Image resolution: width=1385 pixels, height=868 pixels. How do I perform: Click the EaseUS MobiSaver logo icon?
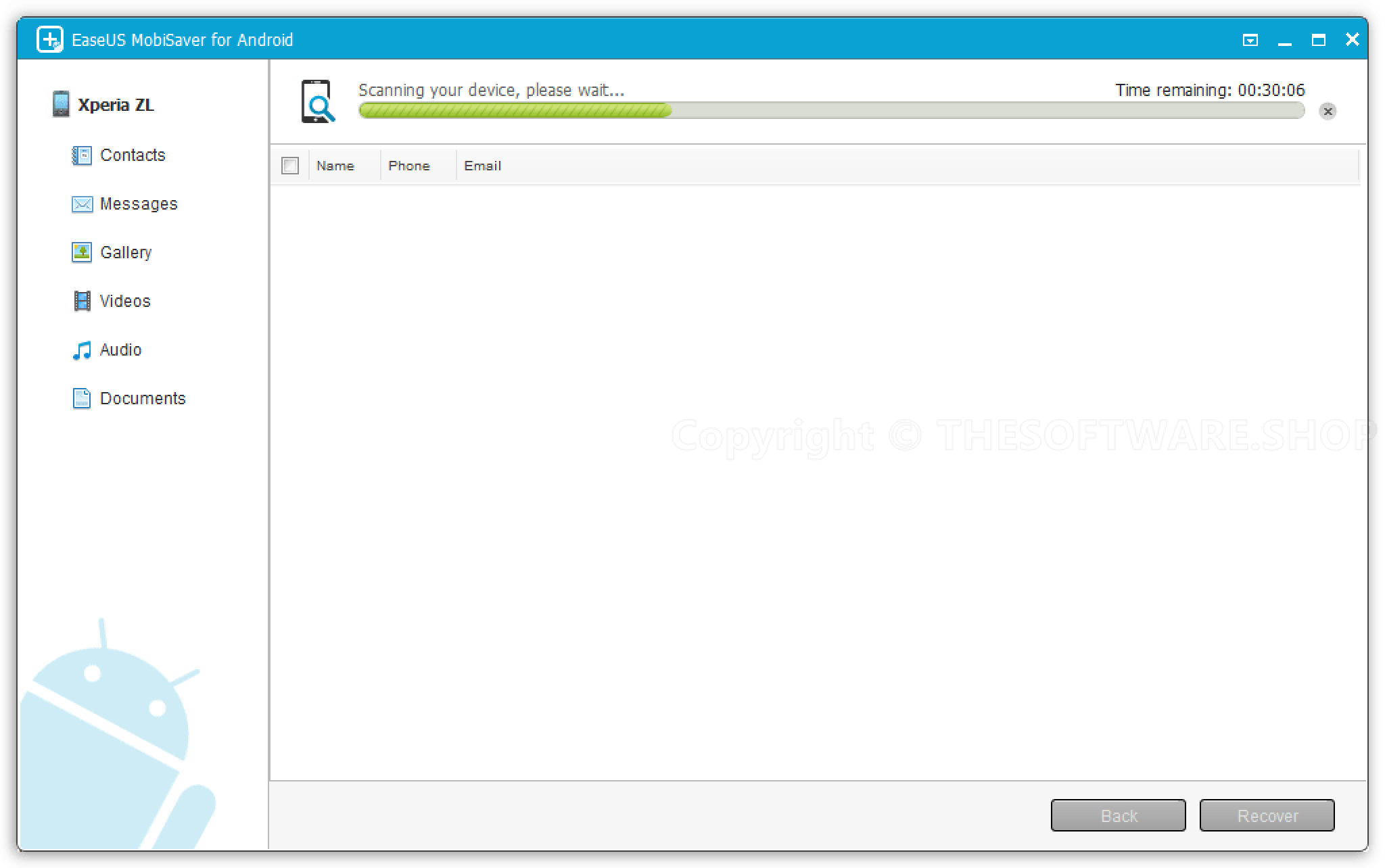(50, 39)
